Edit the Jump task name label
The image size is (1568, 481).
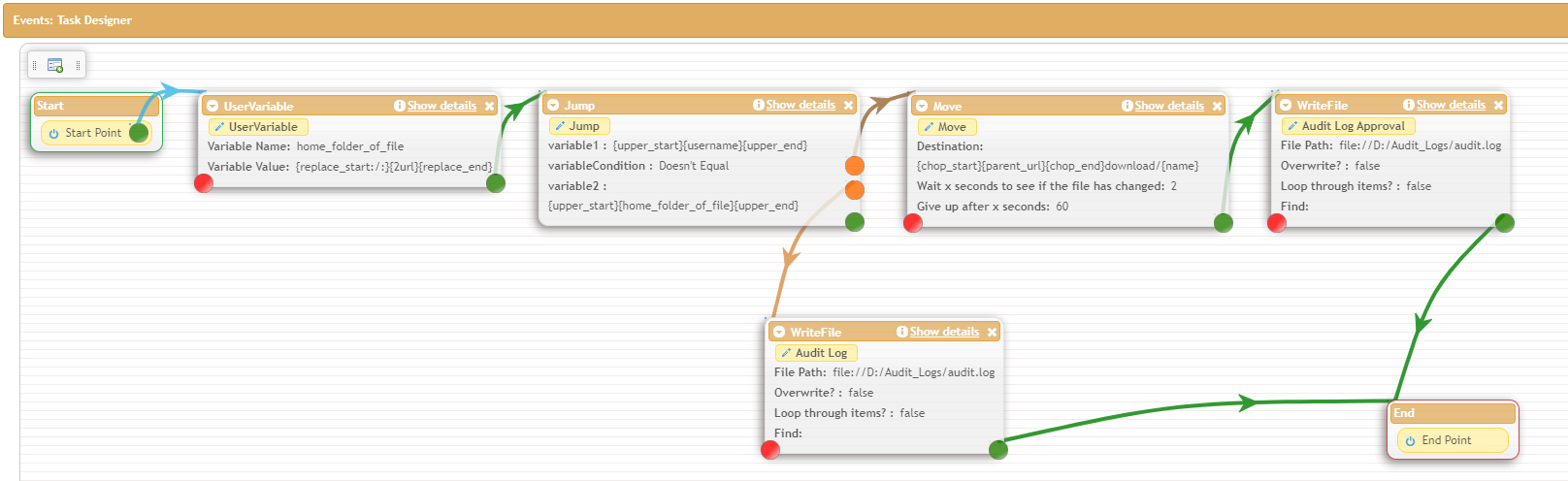pyautogui.click(x=579, y=126)
